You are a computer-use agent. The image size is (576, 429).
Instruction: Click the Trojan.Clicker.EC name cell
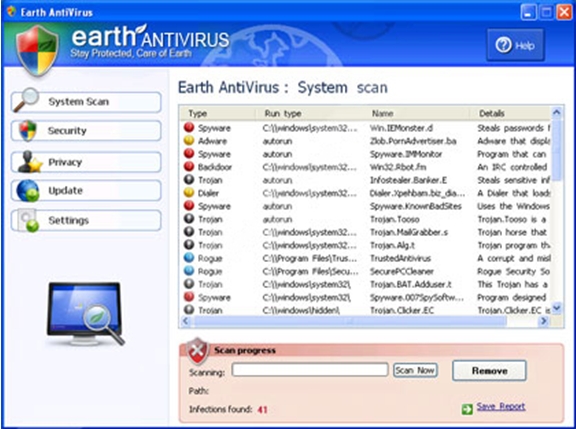[402, 311]
